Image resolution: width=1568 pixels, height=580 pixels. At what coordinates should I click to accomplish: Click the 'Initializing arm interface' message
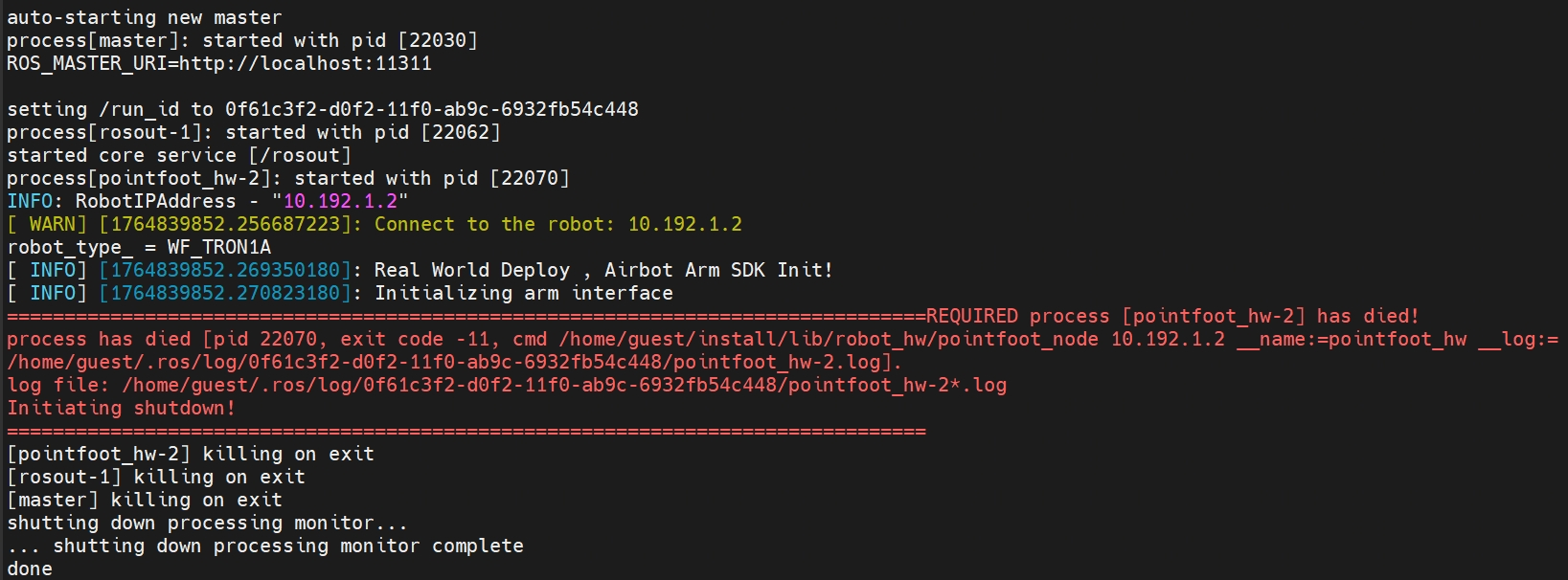tap(524, 293)
